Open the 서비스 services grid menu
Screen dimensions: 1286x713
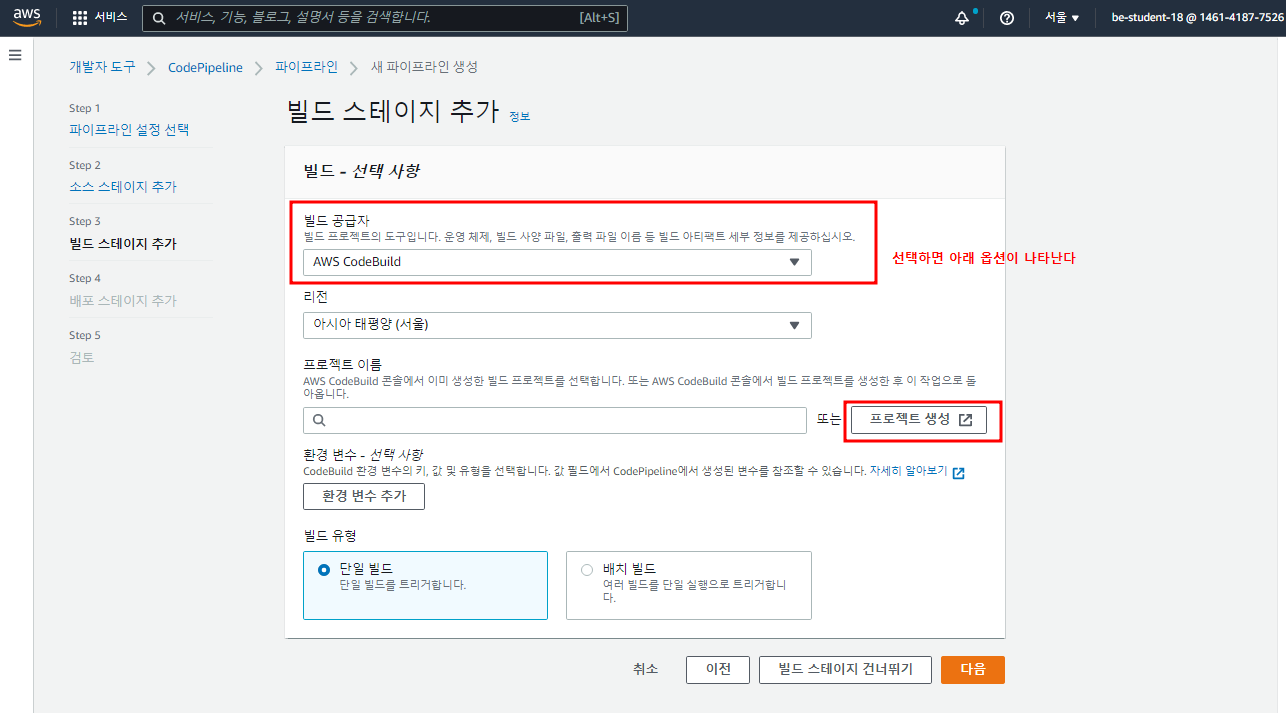pos(100,18)
